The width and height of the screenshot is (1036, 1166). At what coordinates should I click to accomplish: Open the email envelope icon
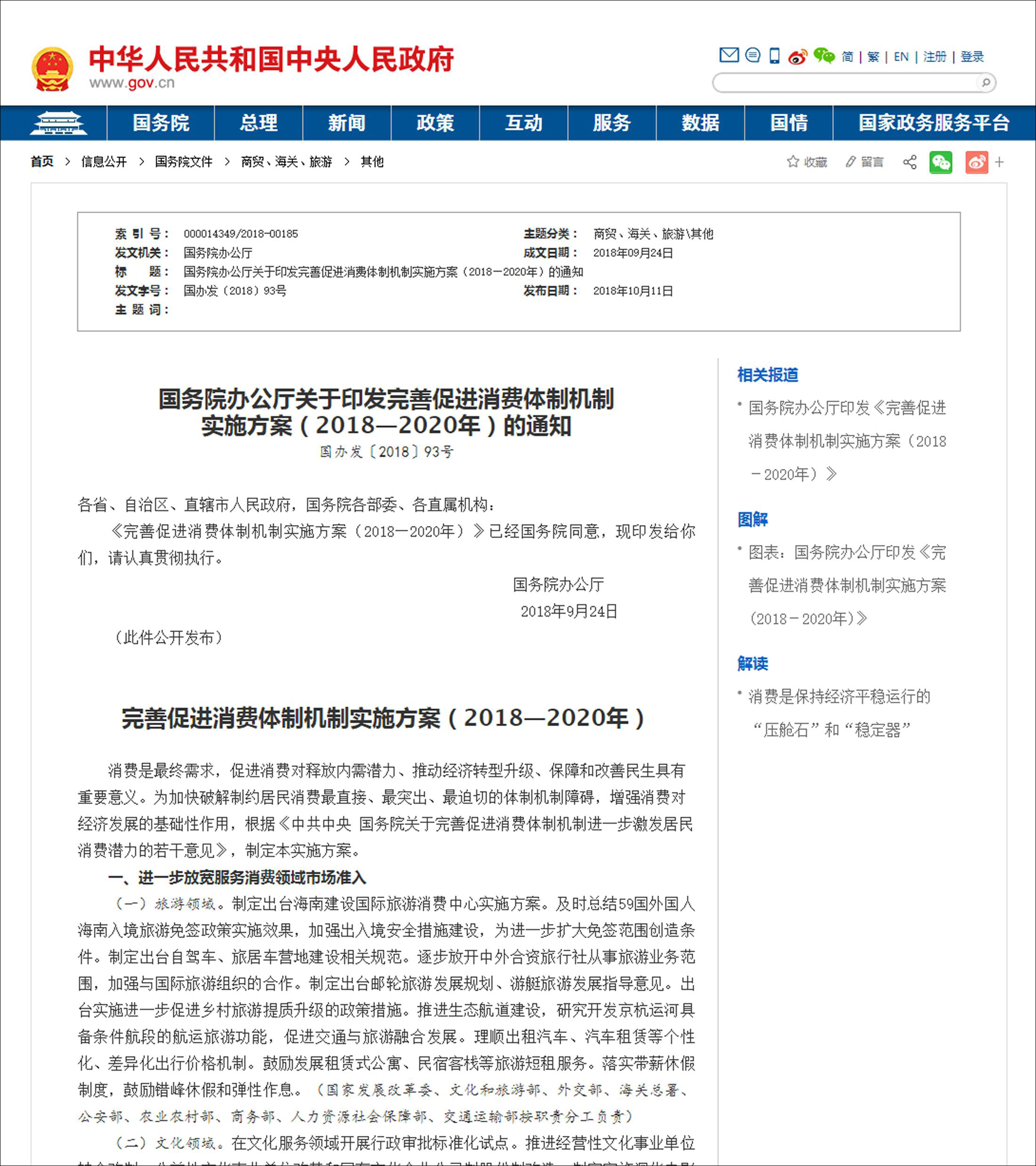click(728, 56)
